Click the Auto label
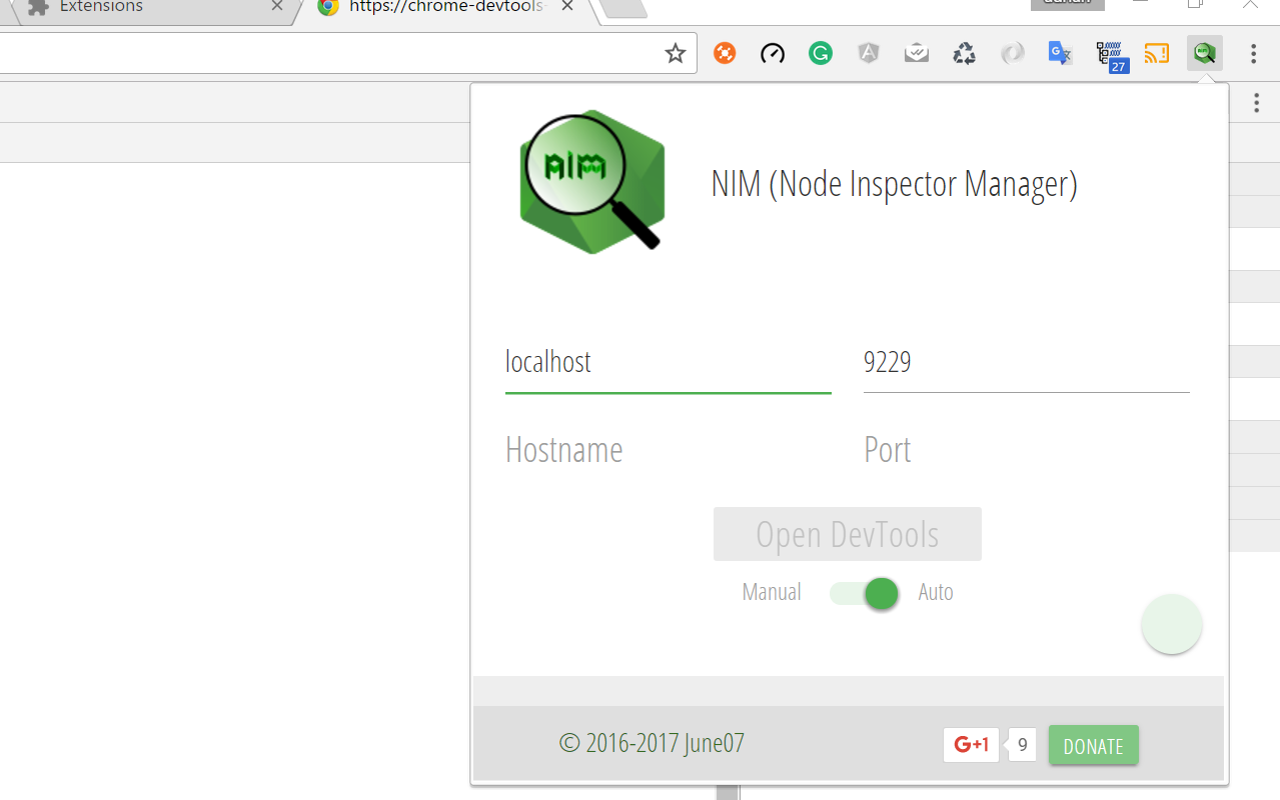 [x=936, y=592]
